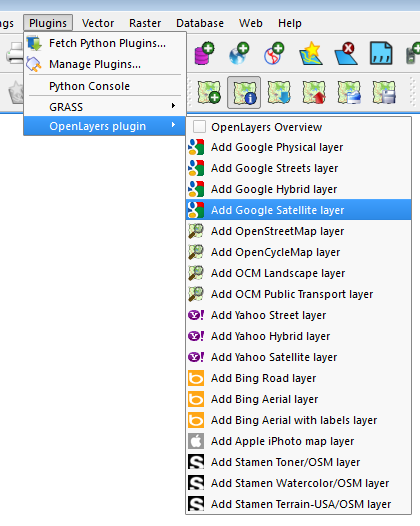Expand the OpenLayers plugin submenu
This screenshot has width=420, height=526.
(105, 126)
